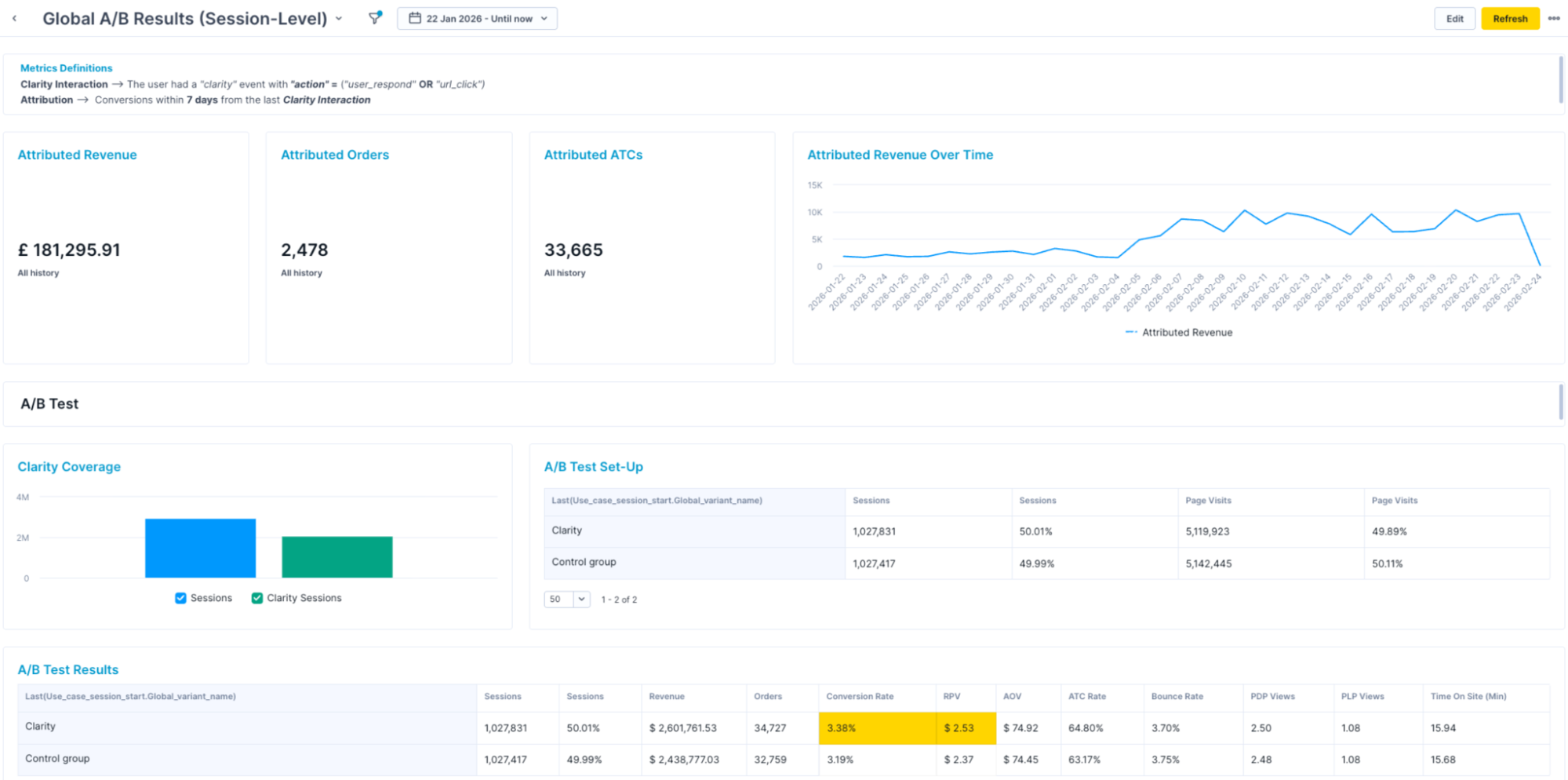Open the three-dot overflow menu
1568x780 pixels.
(x=1555, y=18)
